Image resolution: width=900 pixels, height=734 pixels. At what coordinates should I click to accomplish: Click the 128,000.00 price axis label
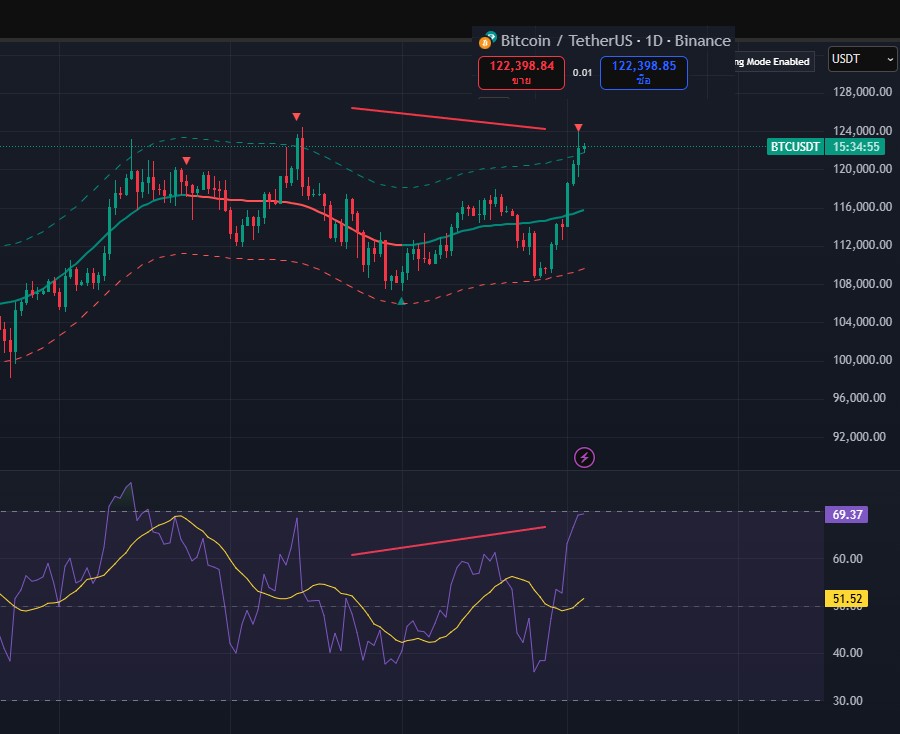[862, 92]
